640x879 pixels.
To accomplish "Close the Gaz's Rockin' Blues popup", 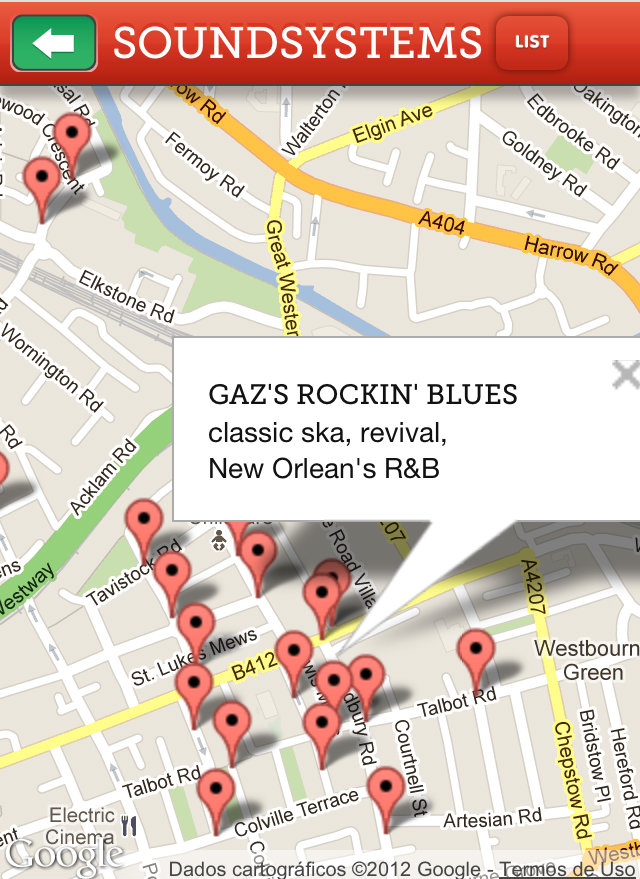I will [x=625, y=375].
